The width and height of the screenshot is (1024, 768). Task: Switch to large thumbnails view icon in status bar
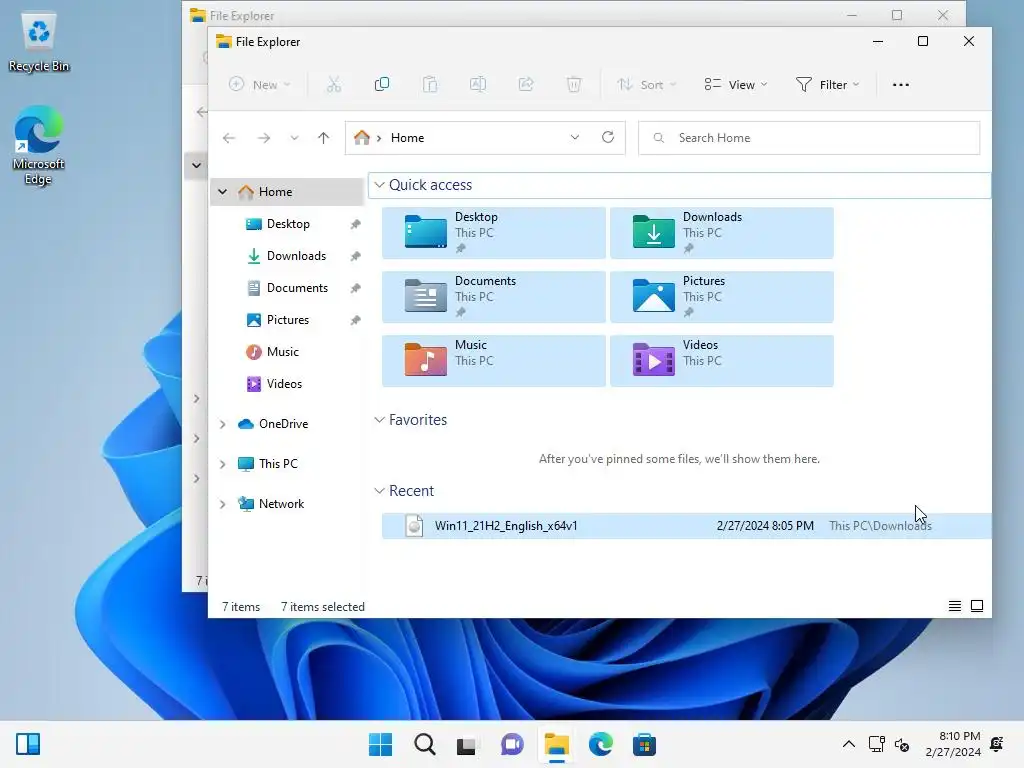[977, 606]
